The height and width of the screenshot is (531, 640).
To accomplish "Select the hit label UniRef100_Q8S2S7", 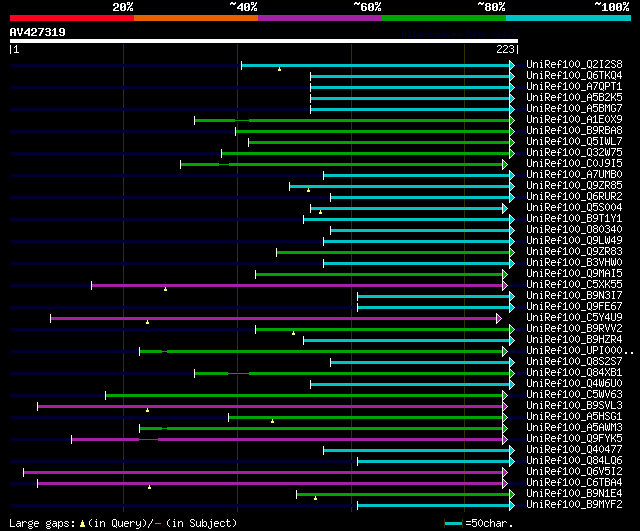I will (574, 362).
